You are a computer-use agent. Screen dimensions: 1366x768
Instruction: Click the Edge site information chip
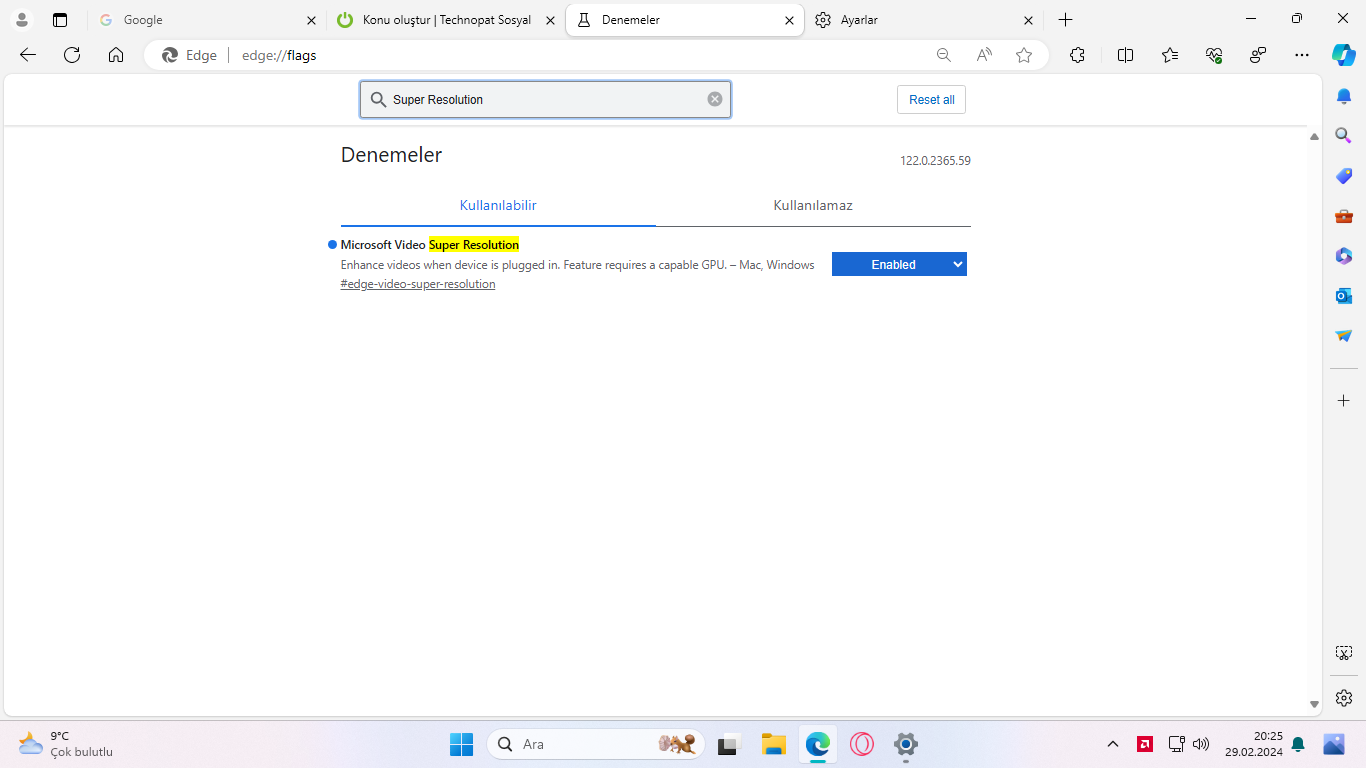190,55
